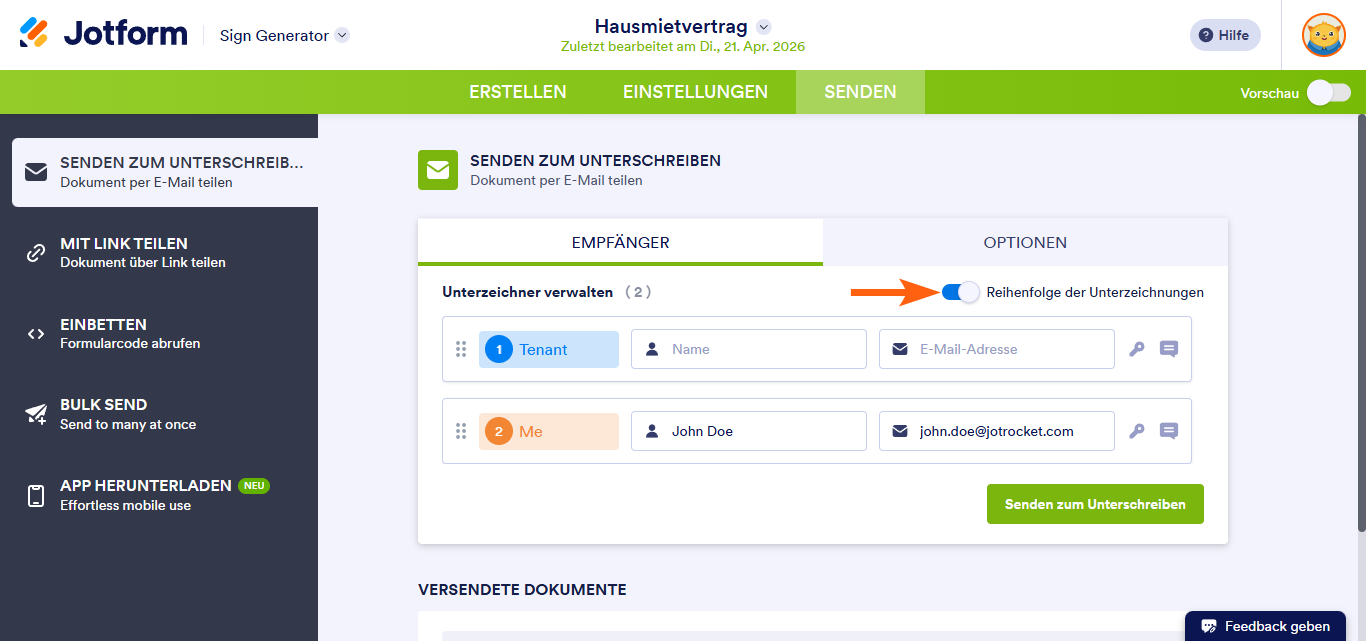1366x641 pixels.
Task: Expand the Hausmietvertrag title dropdown
Action: (763, 26)
